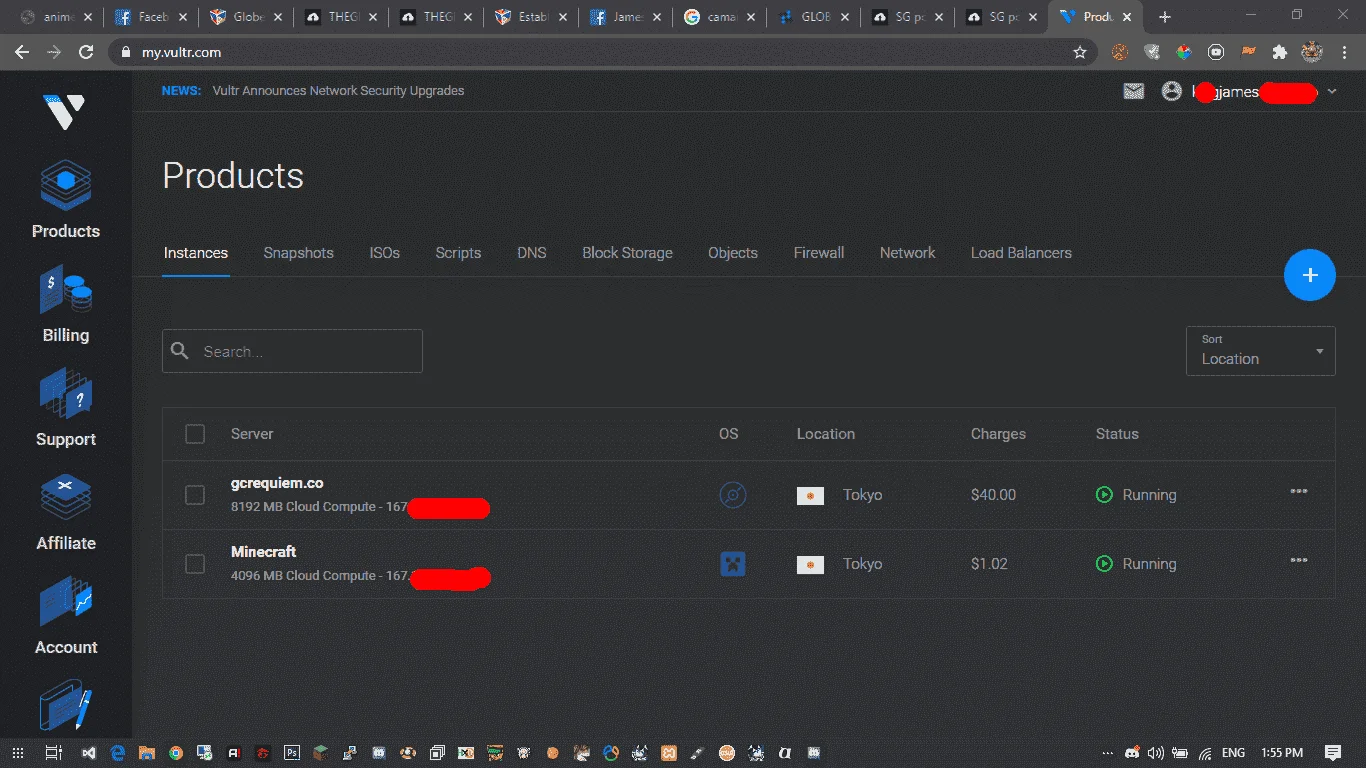The image size is (1366, 768).
Task: Open the more options menu for Minecraft
Action: (1299, 561)
